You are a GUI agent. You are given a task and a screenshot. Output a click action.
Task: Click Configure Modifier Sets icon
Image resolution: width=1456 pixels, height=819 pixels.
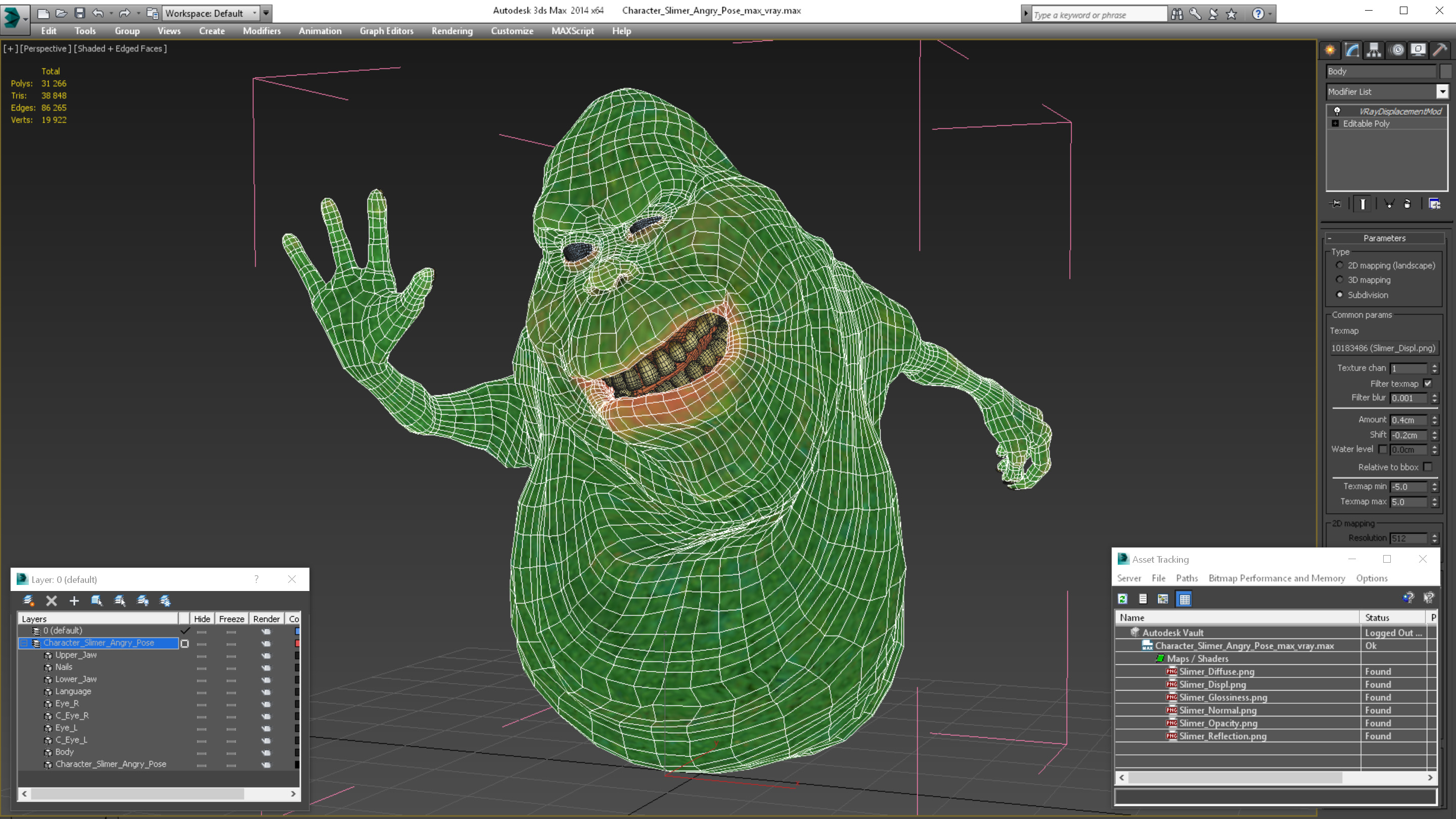click(1435, 203)
